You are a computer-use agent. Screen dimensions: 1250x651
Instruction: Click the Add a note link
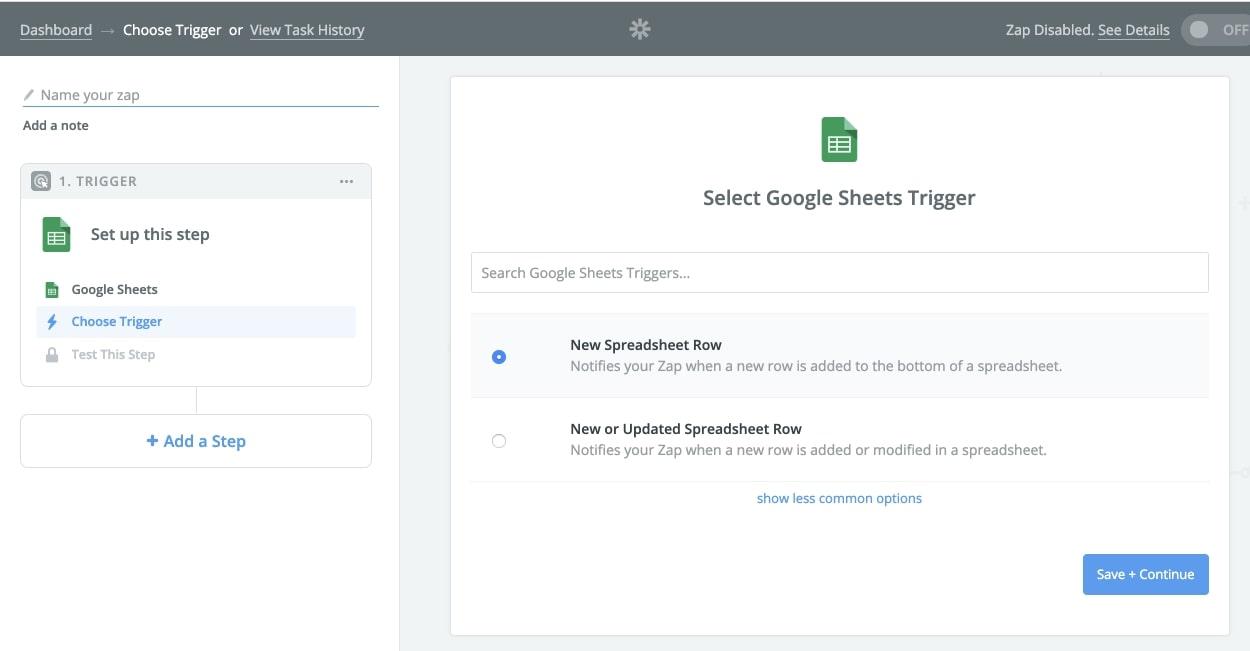tap(56, 125)
